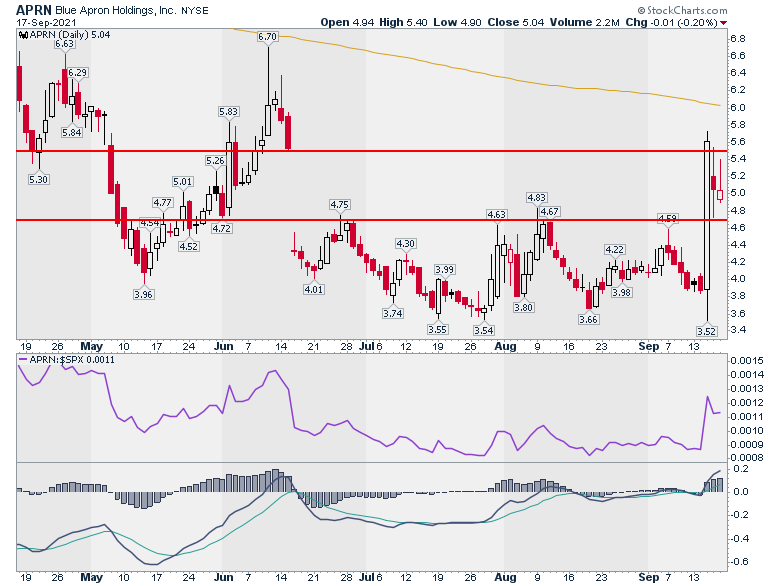
Task: Click the 5.83 price label
Action: tap(228, 112)
